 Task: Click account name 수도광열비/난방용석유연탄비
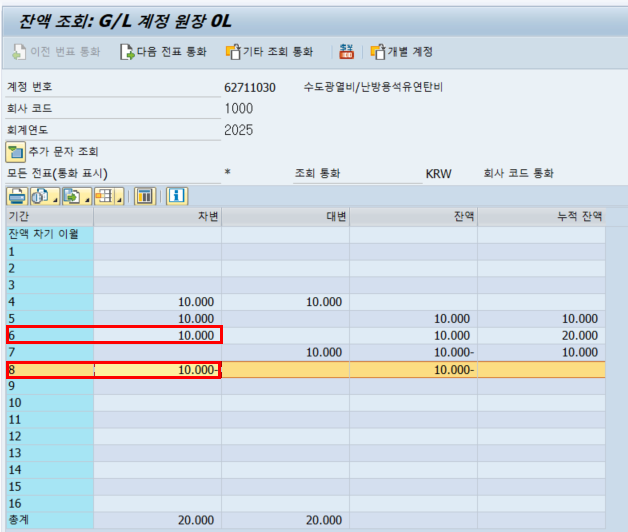(x=373, y=87)
